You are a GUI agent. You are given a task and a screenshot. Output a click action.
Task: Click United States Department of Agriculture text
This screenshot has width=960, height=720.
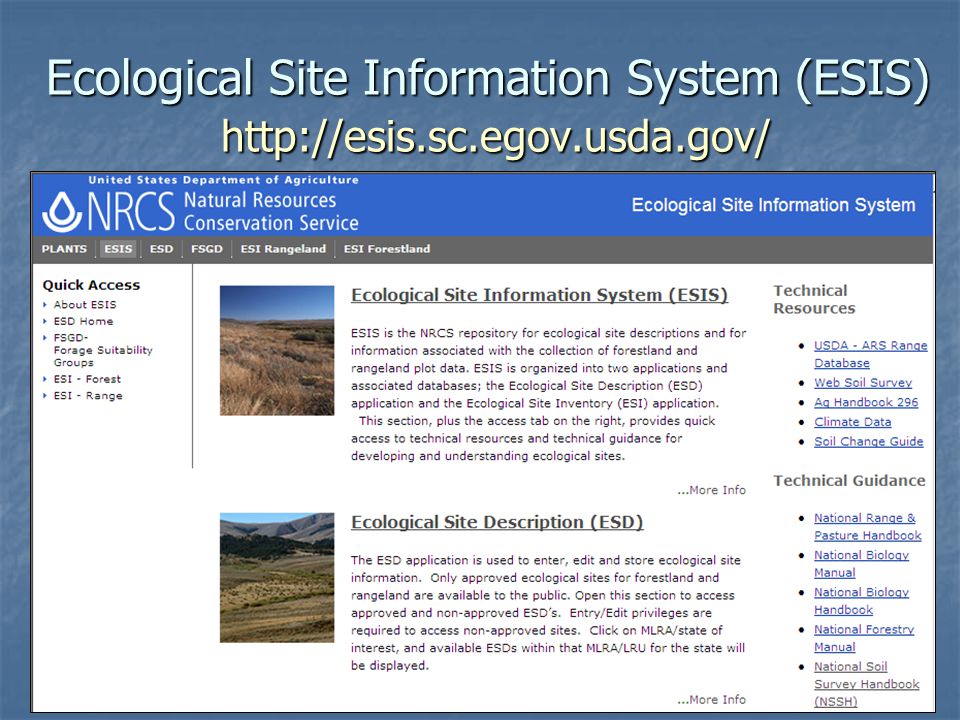coord(223,180)
